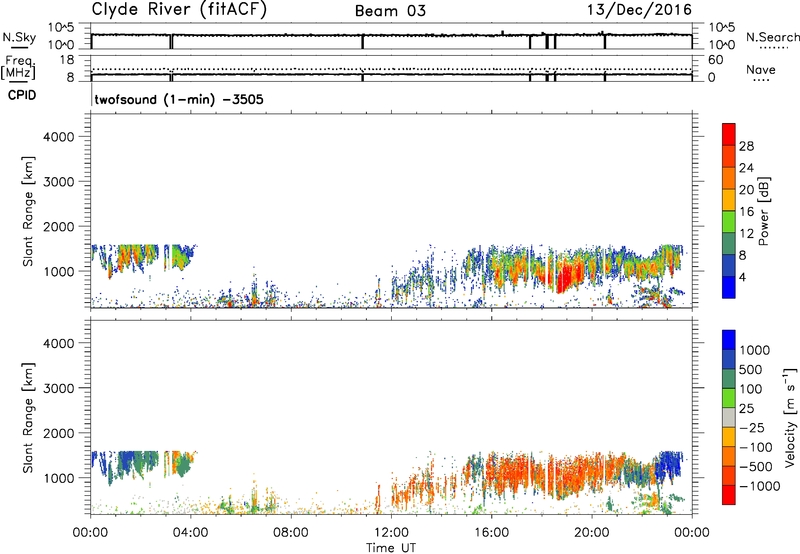Click the "-100" label on Velocity colorbar
Screen dimensions: 800x554
pyautogui.click(x=754, y=447)
